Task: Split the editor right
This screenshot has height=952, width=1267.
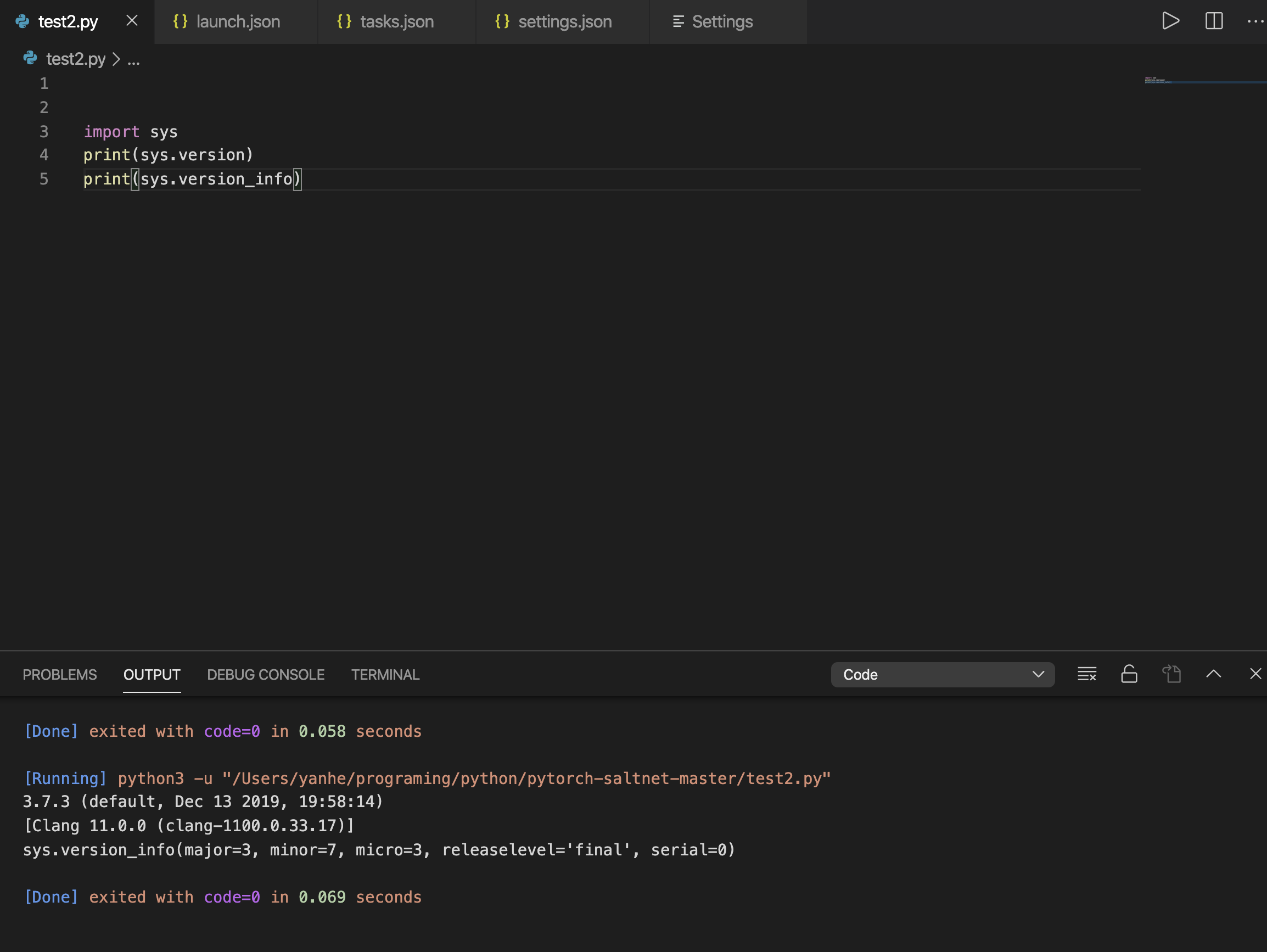Action: pyautogui.click(x=1213, y=21)
